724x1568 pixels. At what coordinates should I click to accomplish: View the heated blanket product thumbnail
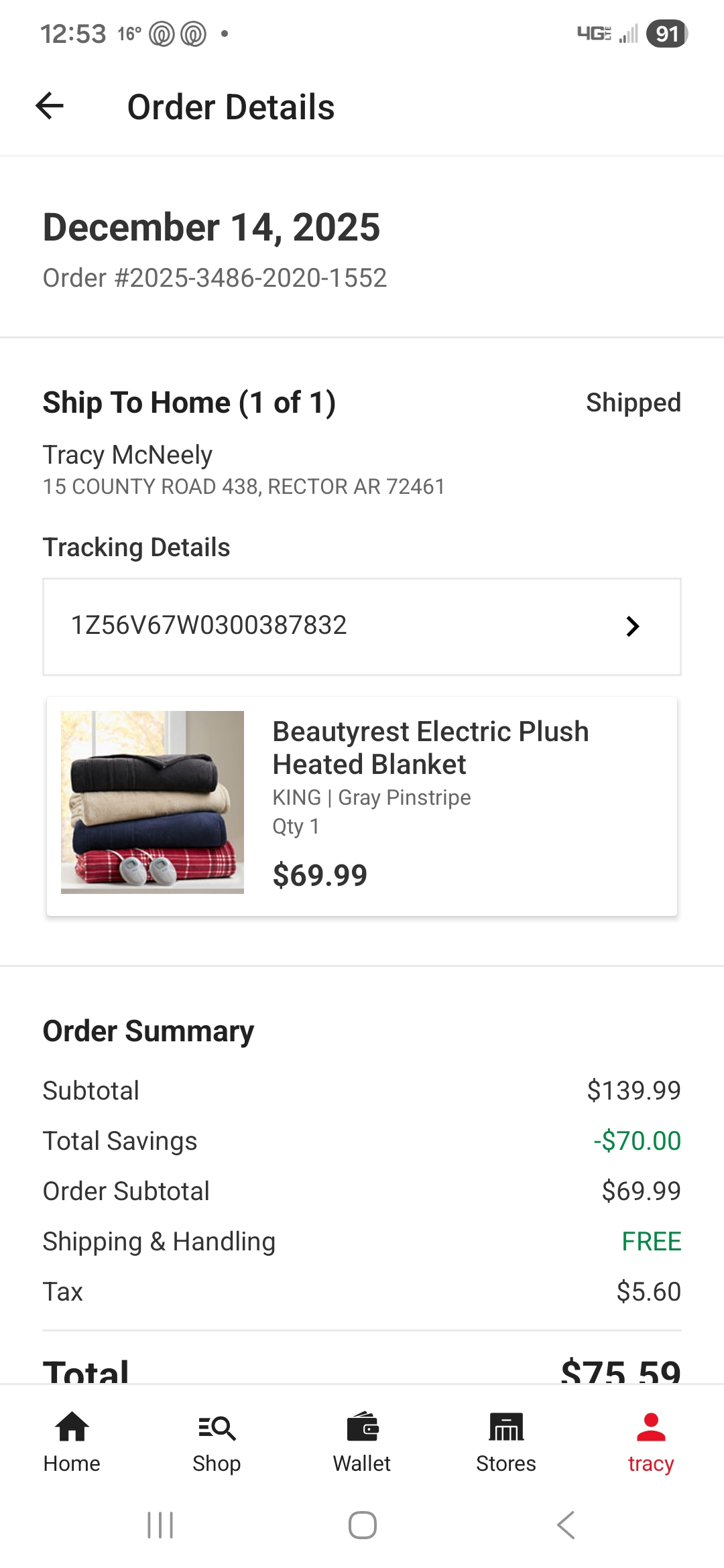pyautogui.click(x=152, y=802)
